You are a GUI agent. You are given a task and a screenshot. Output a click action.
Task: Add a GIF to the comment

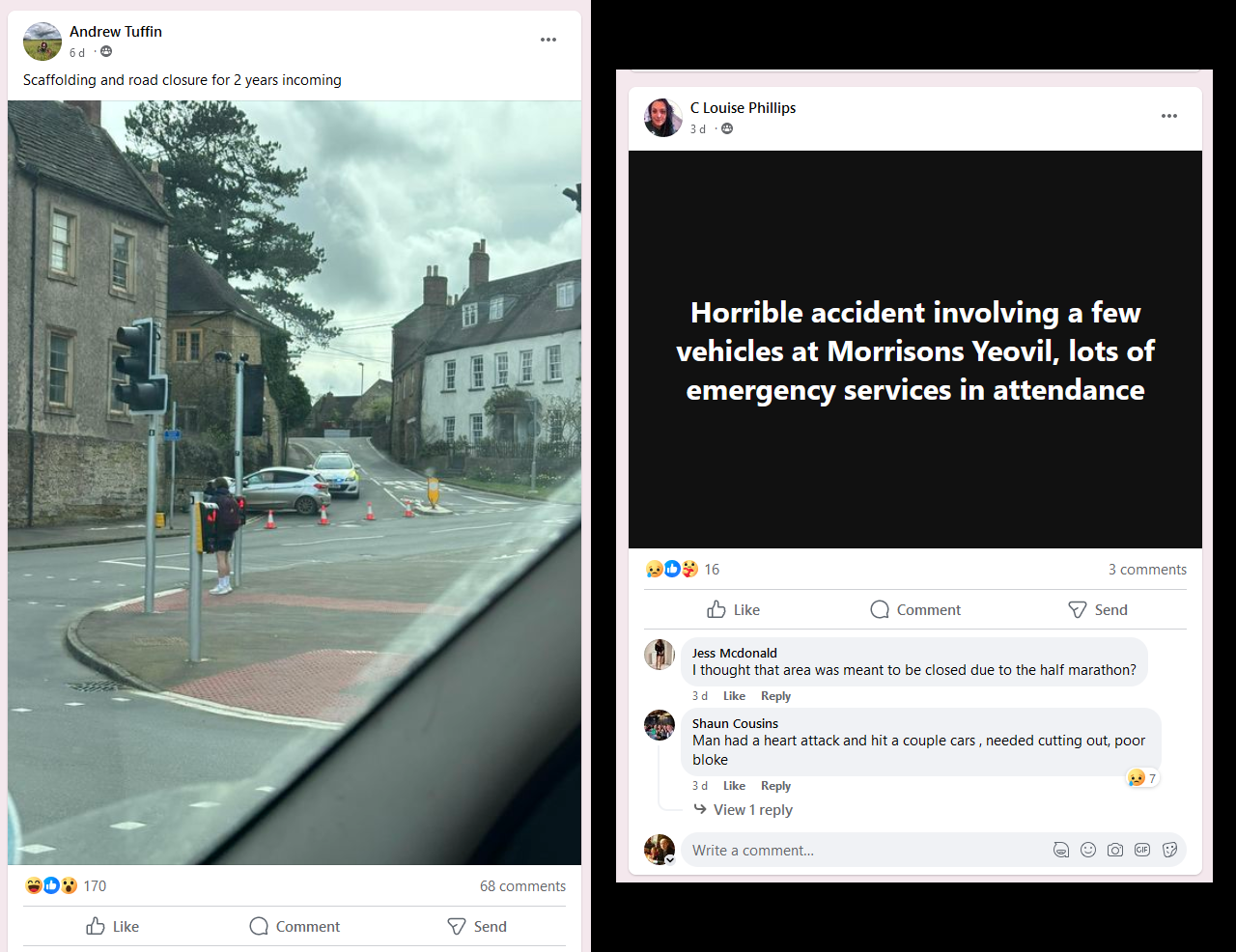pyautogui.click(x=1142, y=850)
